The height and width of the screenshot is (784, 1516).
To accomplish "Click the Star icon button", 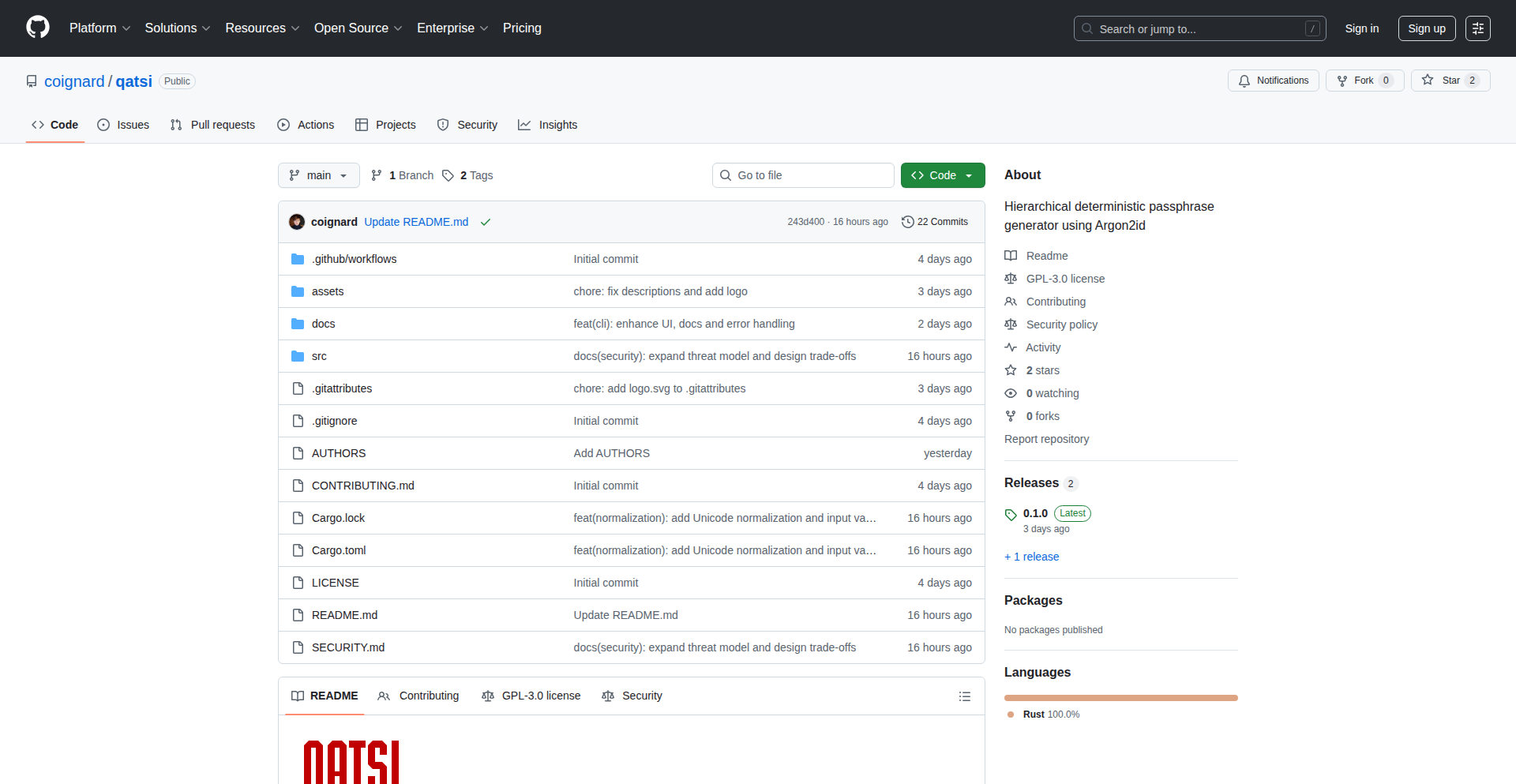I will coord(1428,80).
